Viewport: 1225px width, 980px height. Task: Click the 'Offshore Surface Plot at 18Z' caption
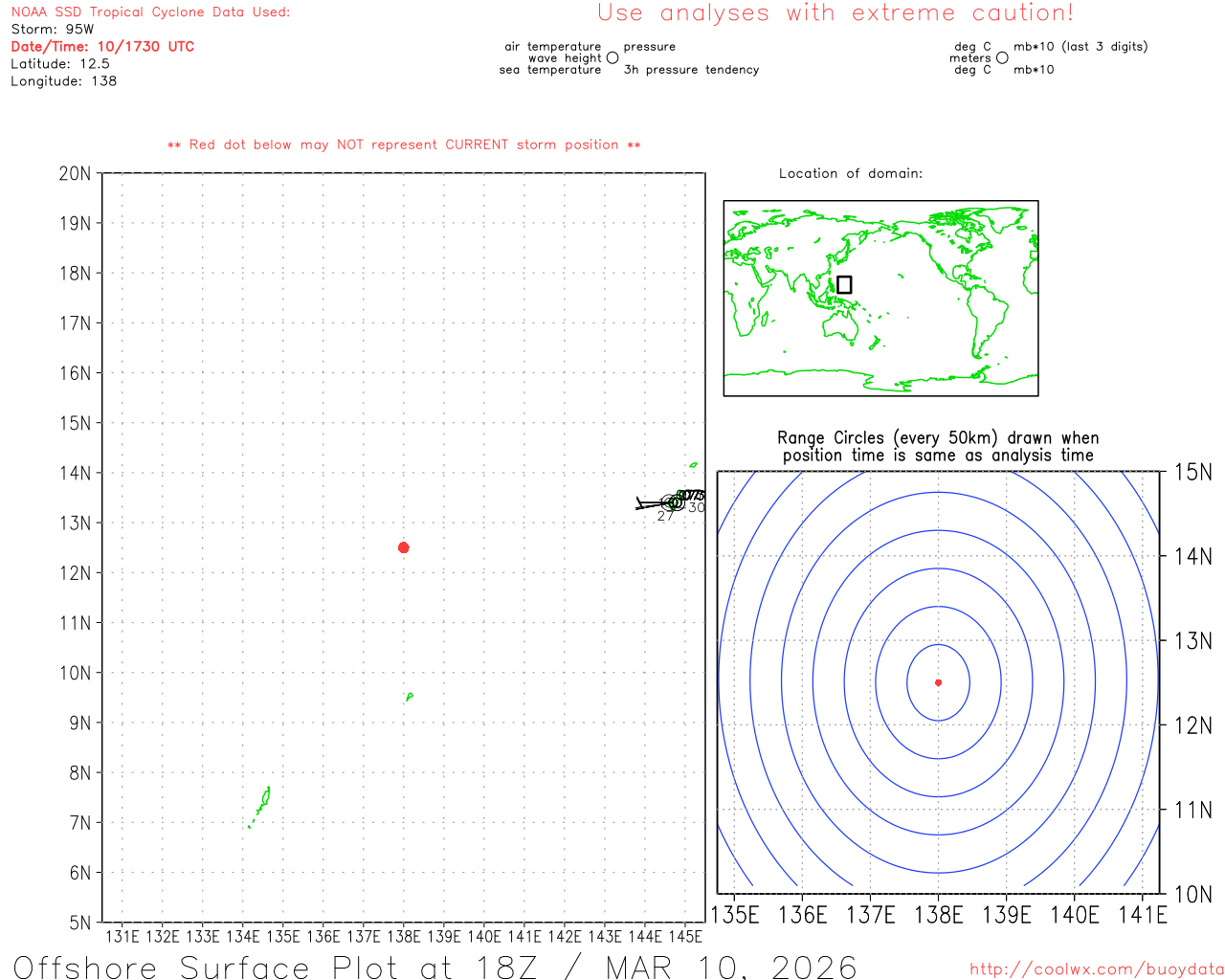pos(435,967)
